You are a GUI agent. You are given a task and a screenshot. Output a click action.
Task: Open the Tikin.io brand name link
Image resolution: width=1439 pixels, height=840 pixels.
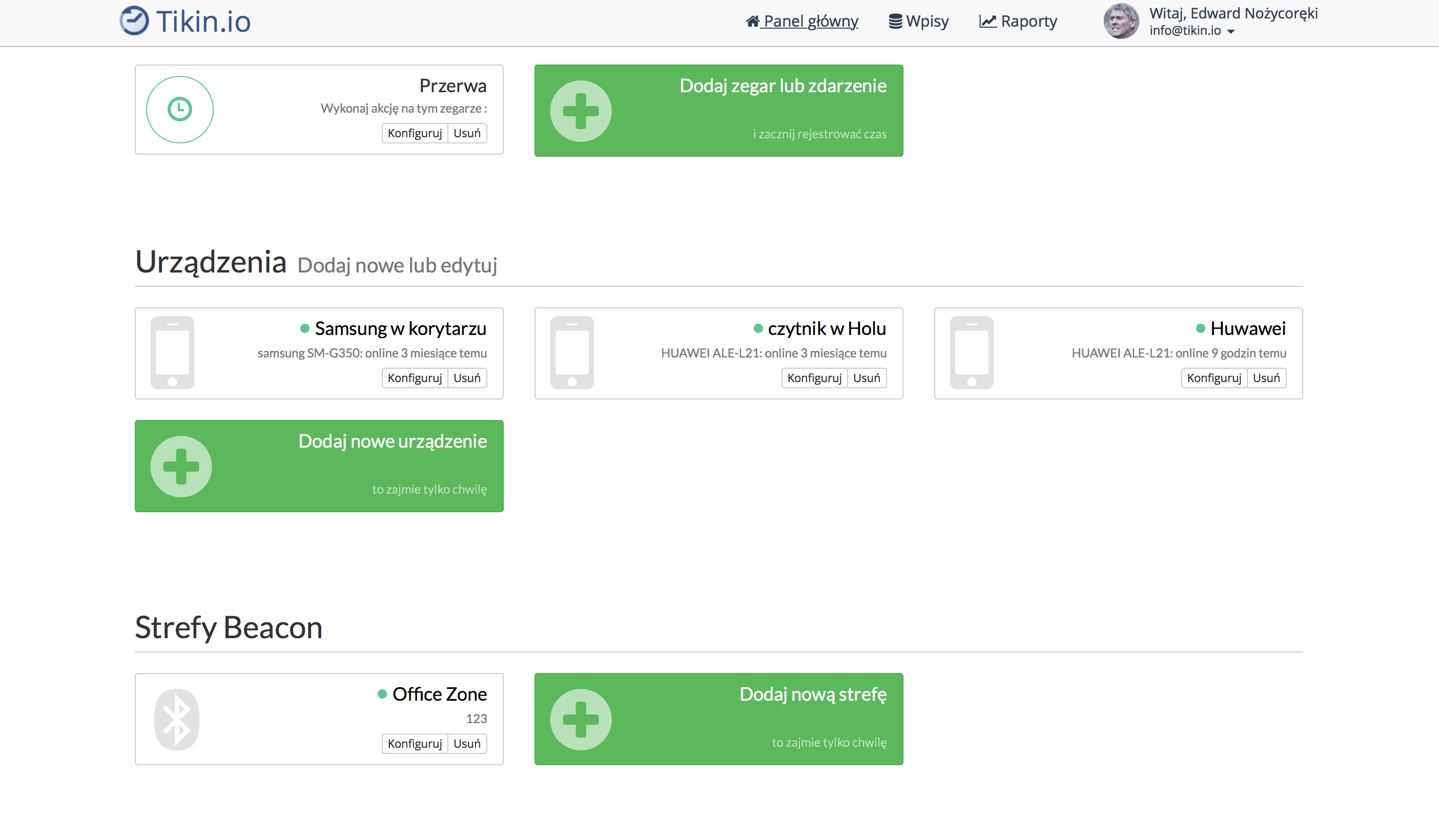(203, 22)
